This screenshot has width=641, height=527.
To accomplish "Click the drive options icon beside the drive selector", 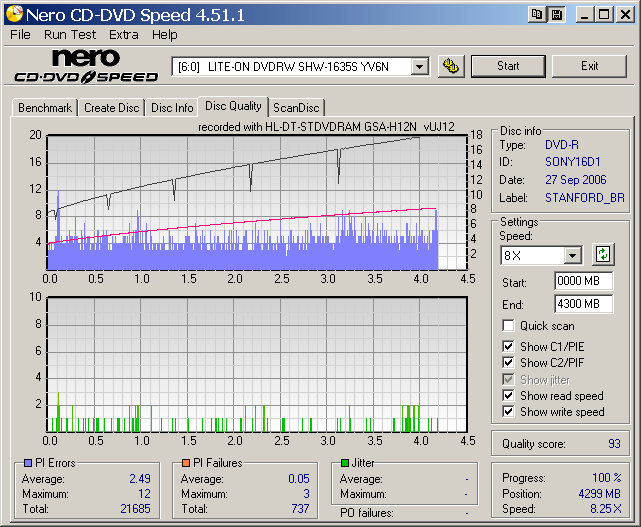I will click(x=451, y=66).
